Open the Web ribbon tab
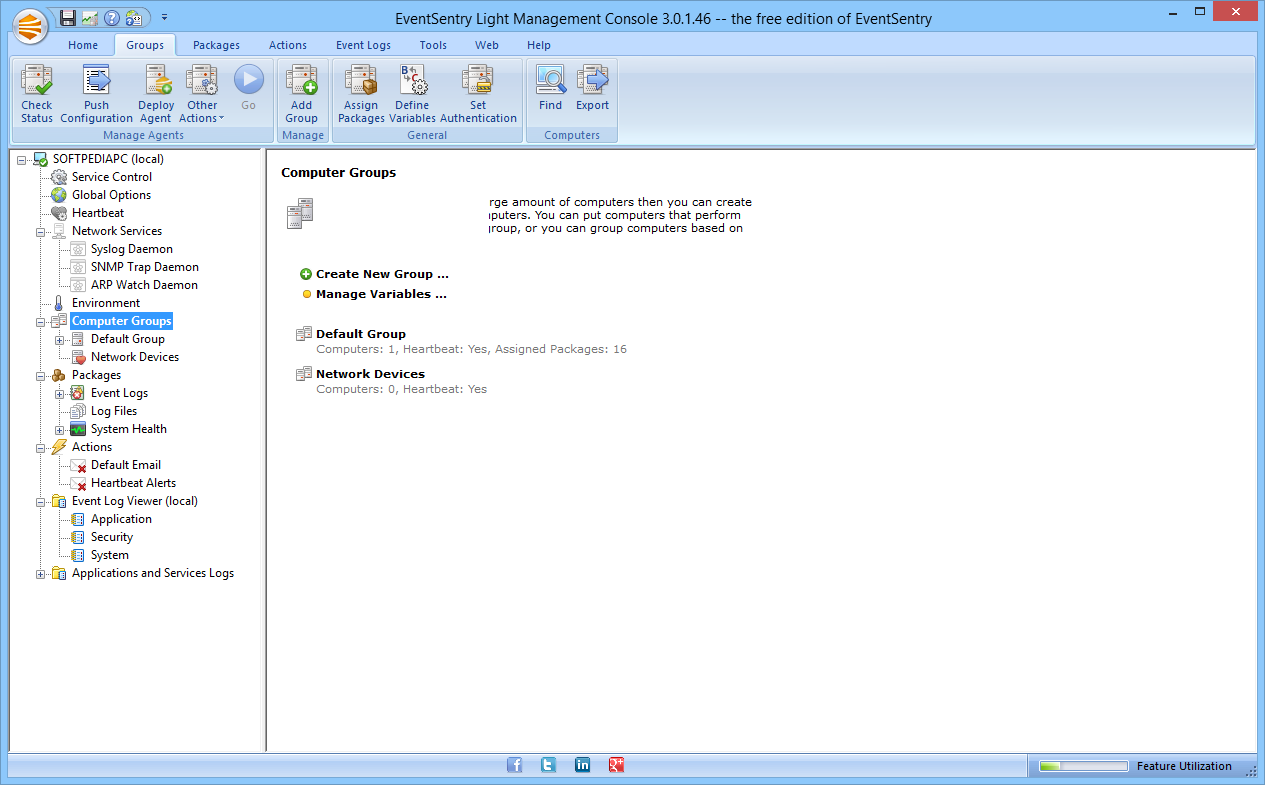The height and width of the screenshot is (785, 1265). click(x=487, y=45)
